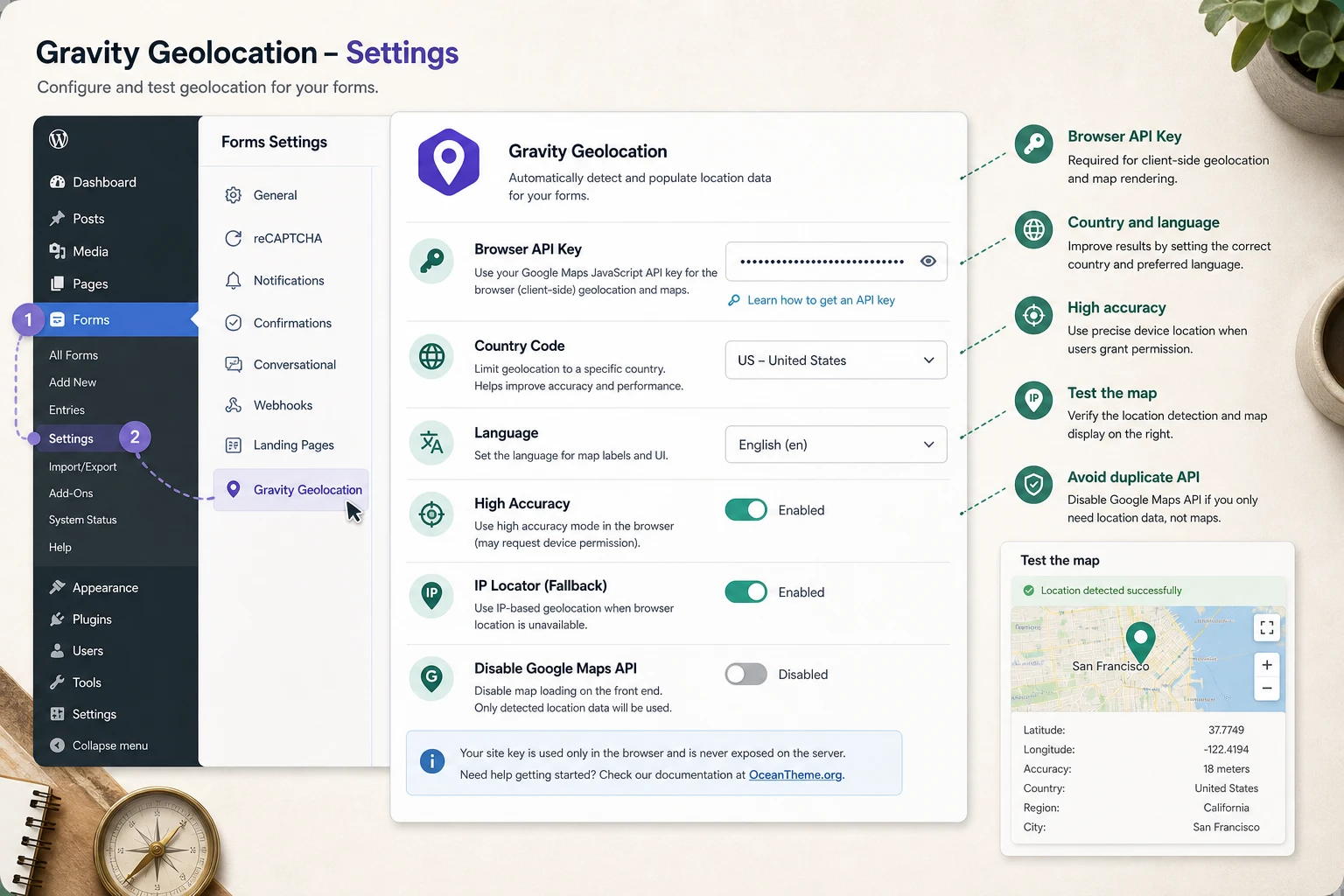
Task: Click the Pages icon in sidebar
Action: point(58,283)
